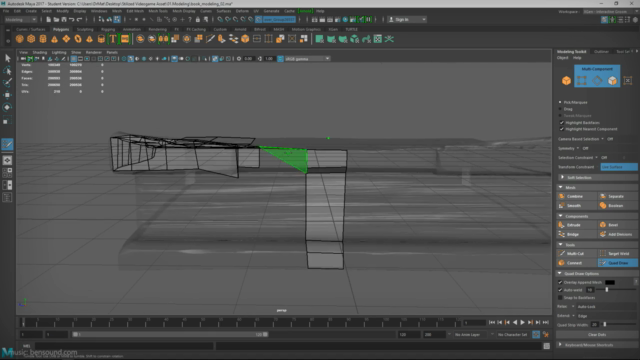Image resolution: width=640 pixels, height=360 pixels.
Task: Activate the Select tool arrow in toolbox
Action: click(7, 58)
